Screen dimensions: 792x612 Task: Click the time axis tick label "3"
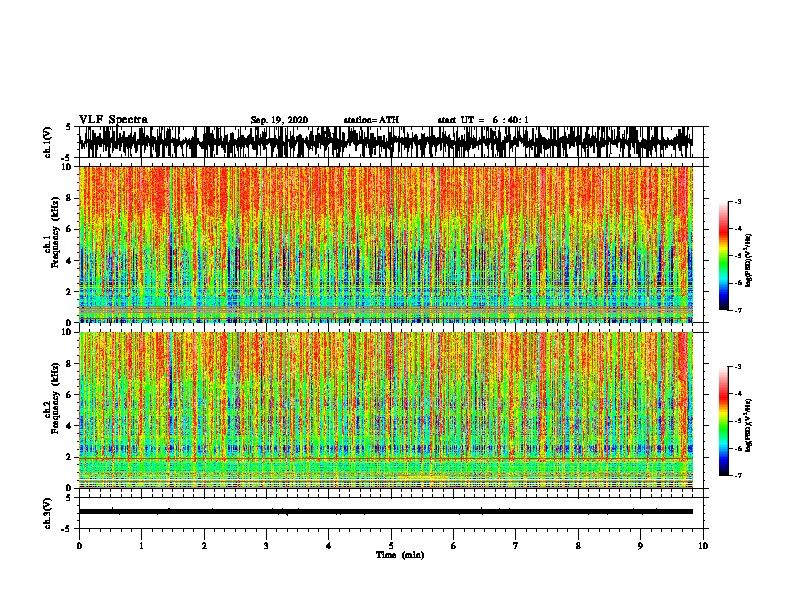pos(266,546)
